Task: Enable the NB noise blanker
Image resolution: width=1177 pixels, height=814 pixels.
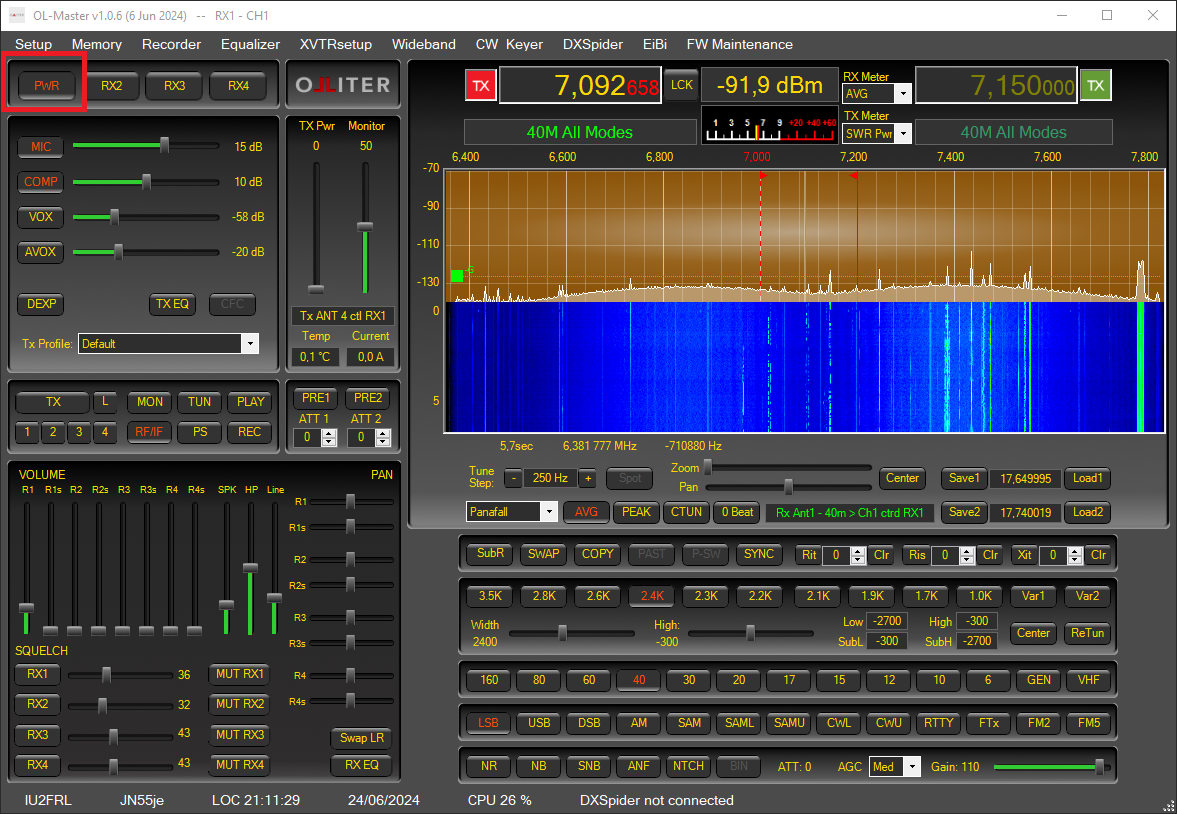Action: [x=538, y=766]
